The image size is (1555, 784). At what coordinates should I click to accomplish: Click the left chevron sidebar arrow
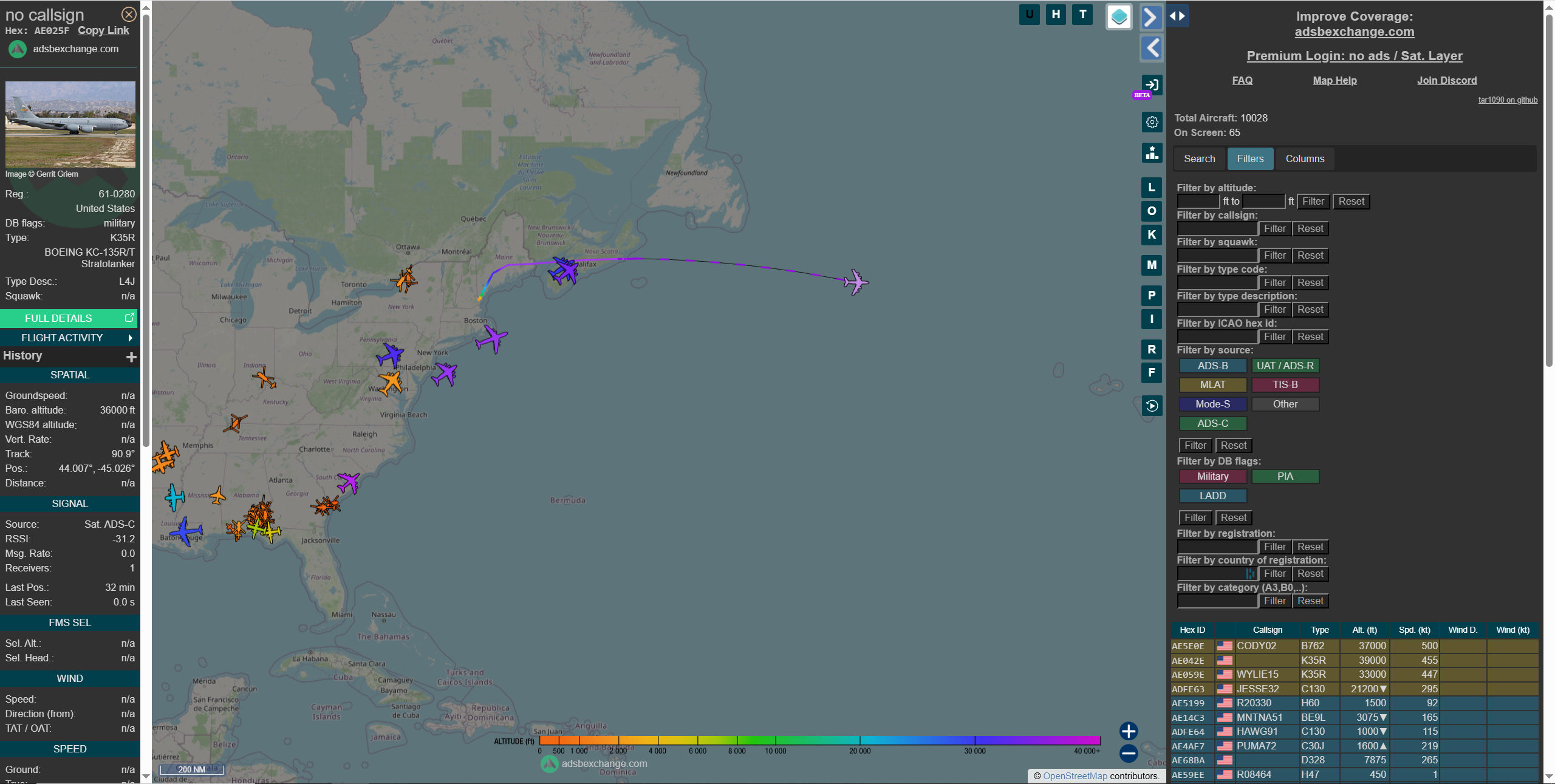[x=1152, y=48]
